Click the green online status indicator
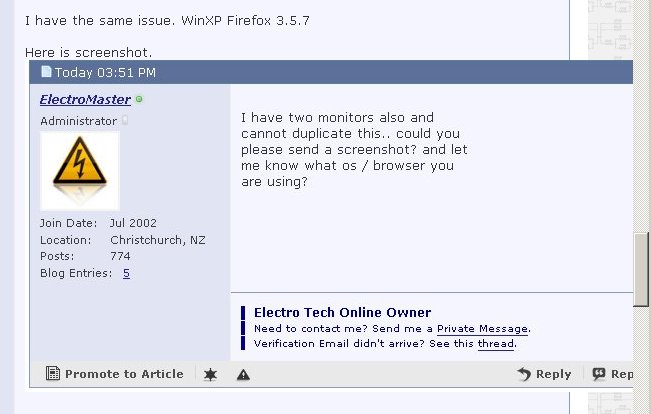Screen dimensions: 651x414 pyautogui.click(x=139, y=99)
